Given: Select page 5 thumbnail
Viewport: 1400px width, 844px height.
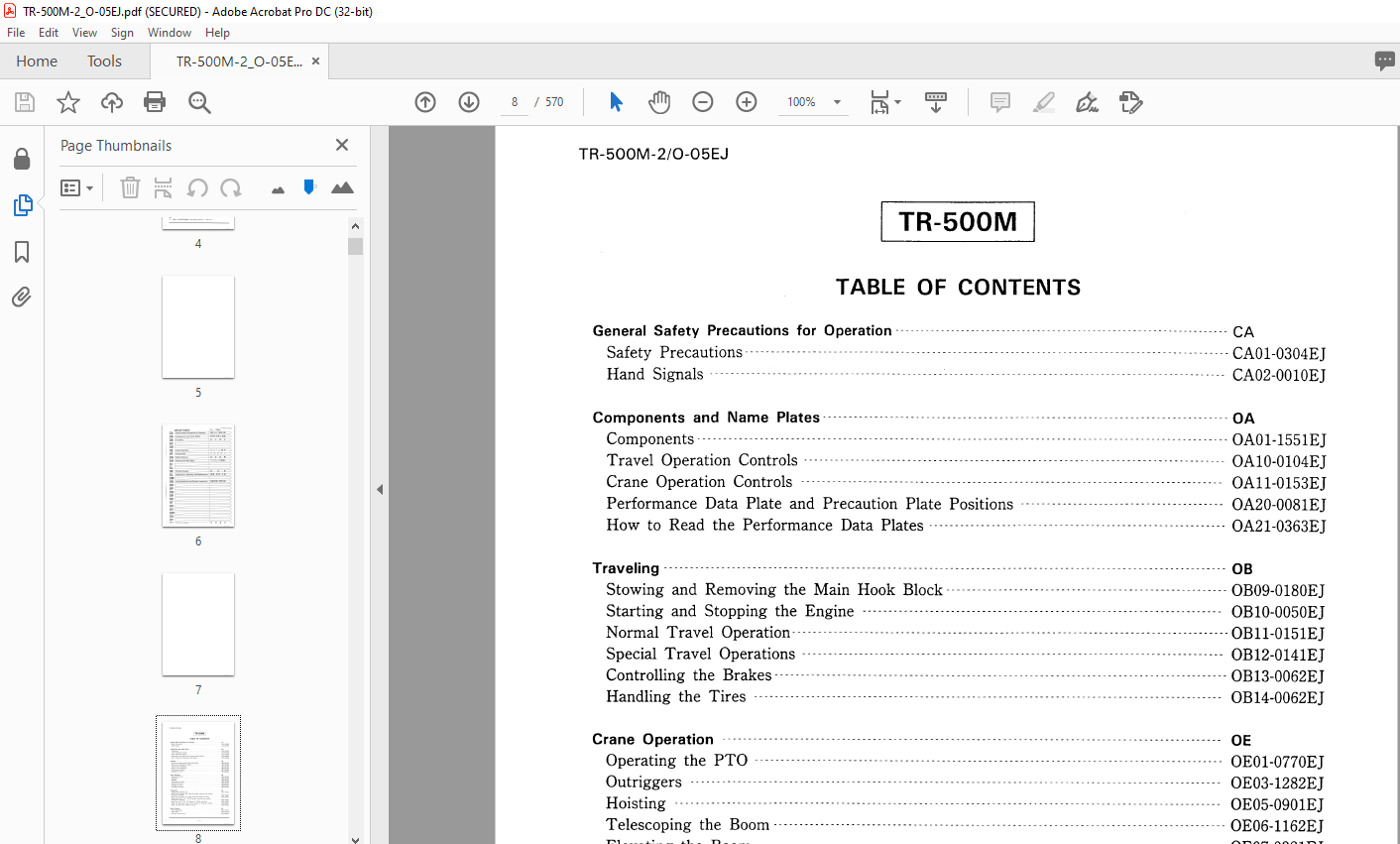Looking at the screenshot, I should [198, 327].
